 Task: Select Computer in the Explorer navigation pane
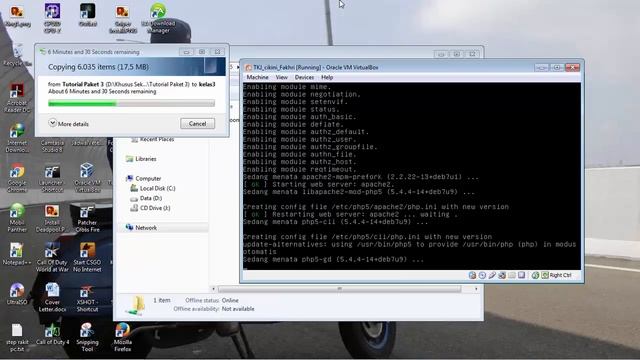pyautogui.click(x=143, y=178)
